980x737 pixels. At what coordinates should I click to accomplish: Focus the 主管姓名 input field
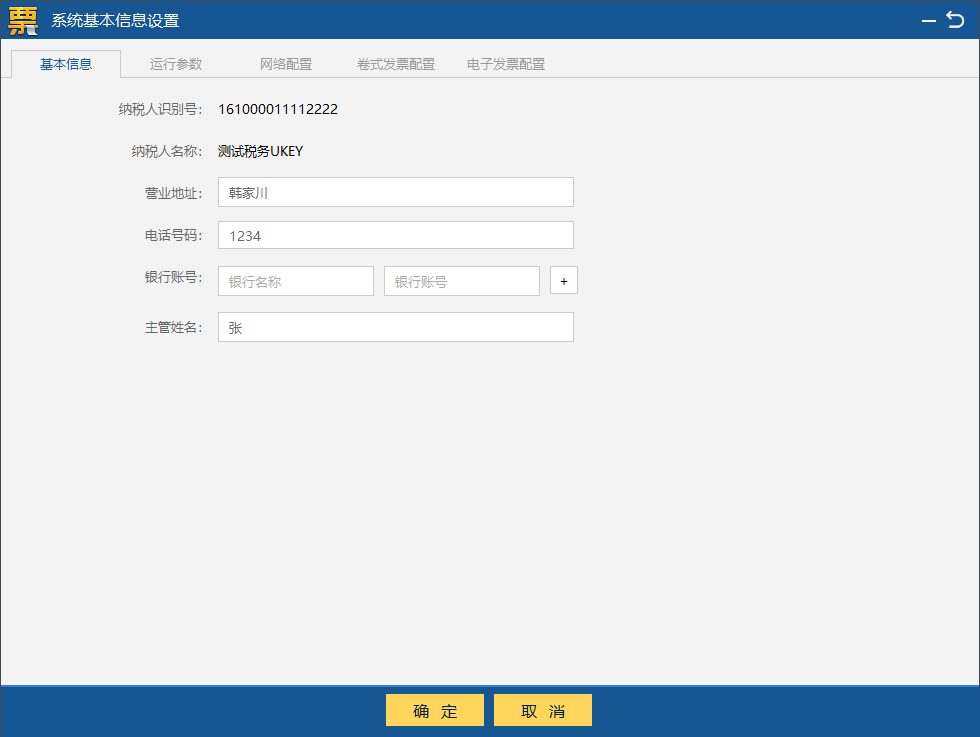(396, 328)
